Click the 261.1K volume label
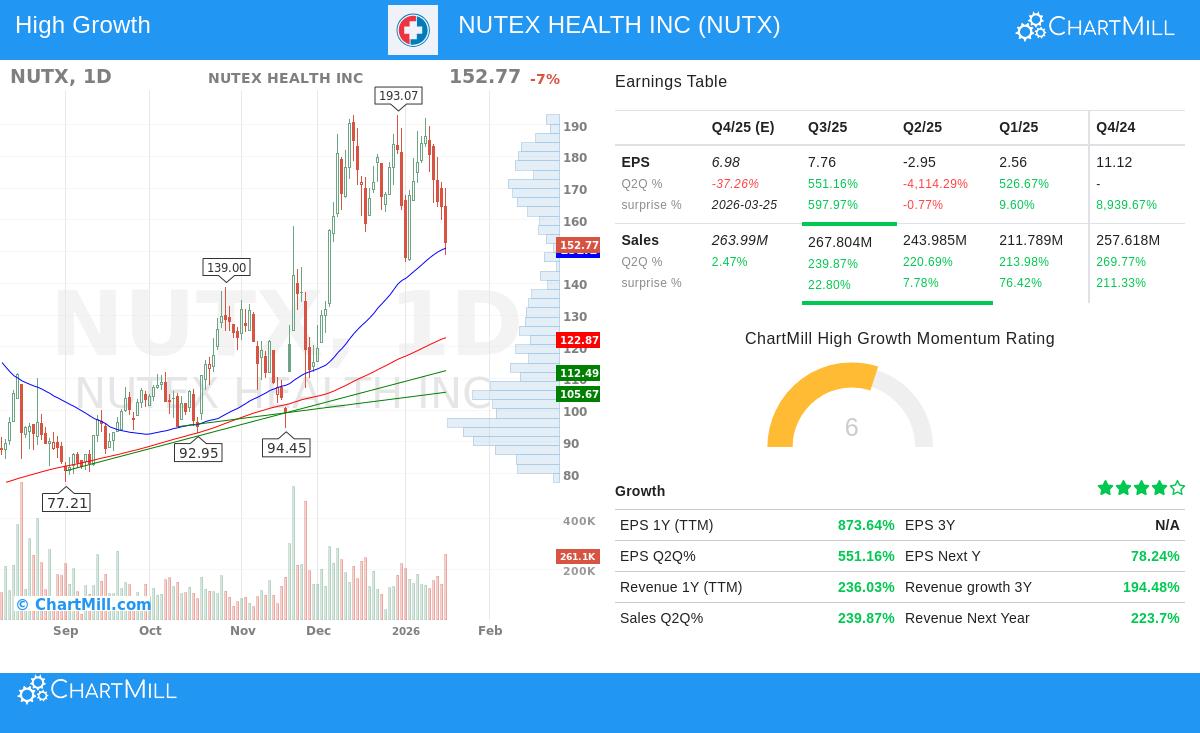Image resolution: width=1200 pixels, height=733 pixels. point(578,557)
